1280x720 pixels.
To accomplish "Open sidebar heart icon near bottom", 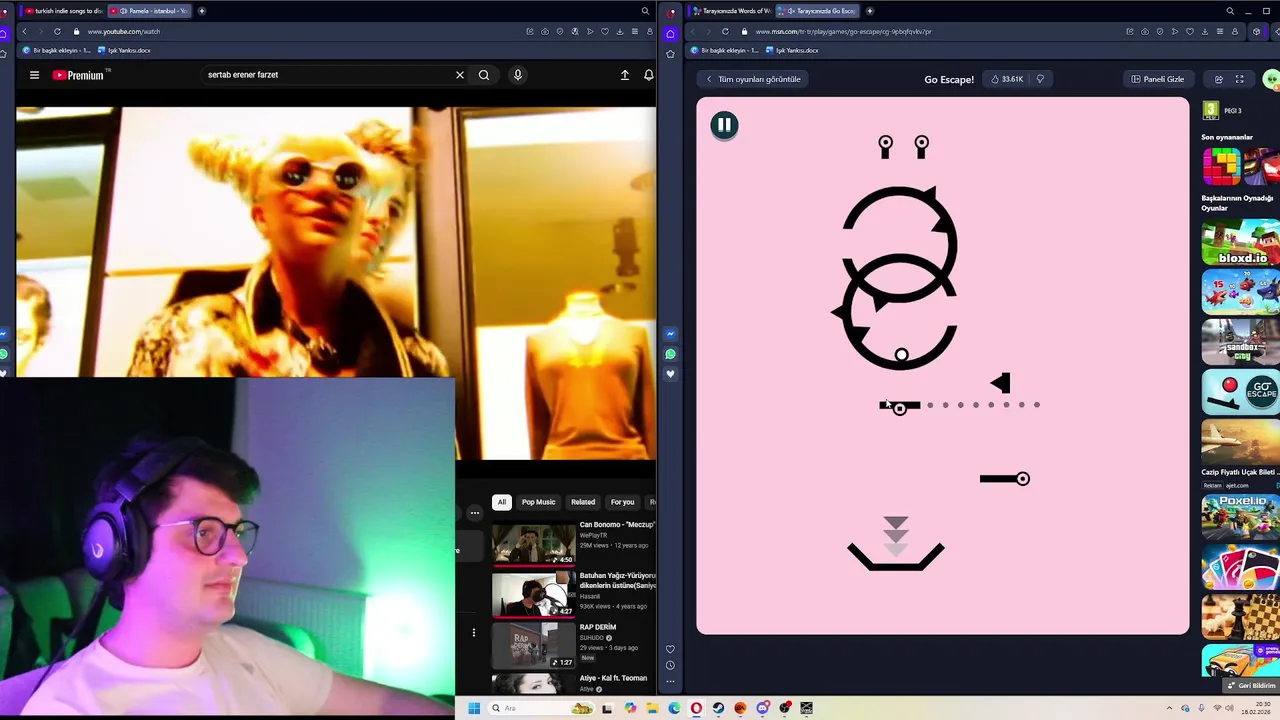I will coord(670,649).
